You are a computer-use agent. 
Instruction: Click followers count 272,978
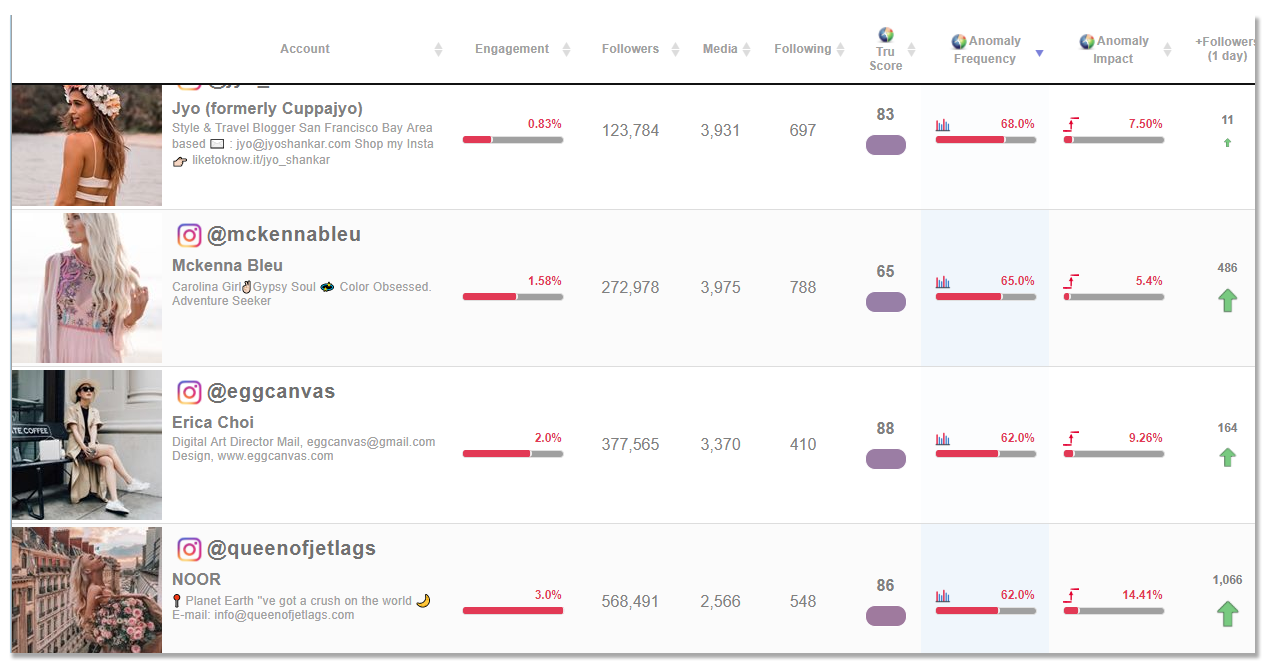[x=630, y=287]
